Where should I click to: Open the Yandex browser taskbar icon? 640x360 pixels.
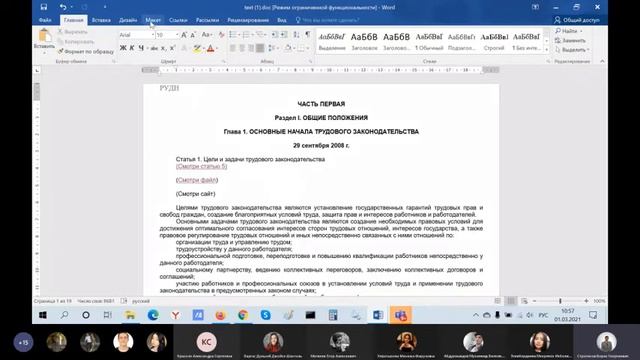(176, 315)
